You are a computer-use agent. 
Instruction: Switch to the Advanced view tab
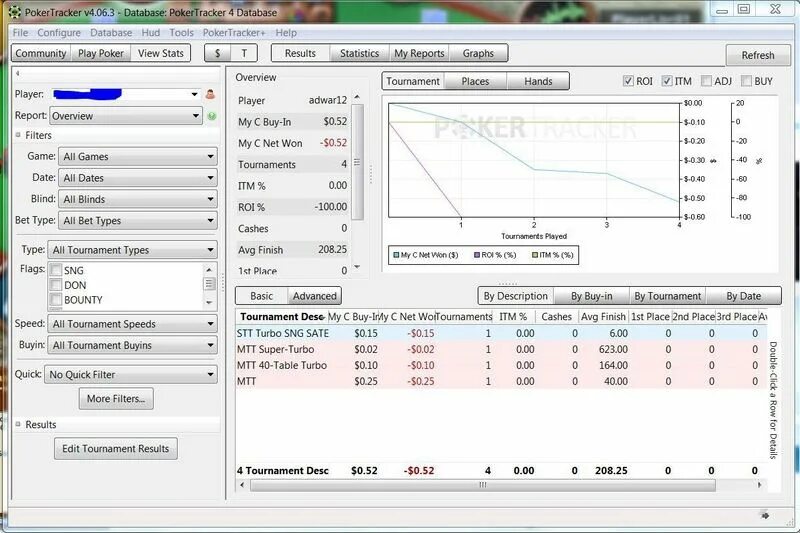pos(315,296)
